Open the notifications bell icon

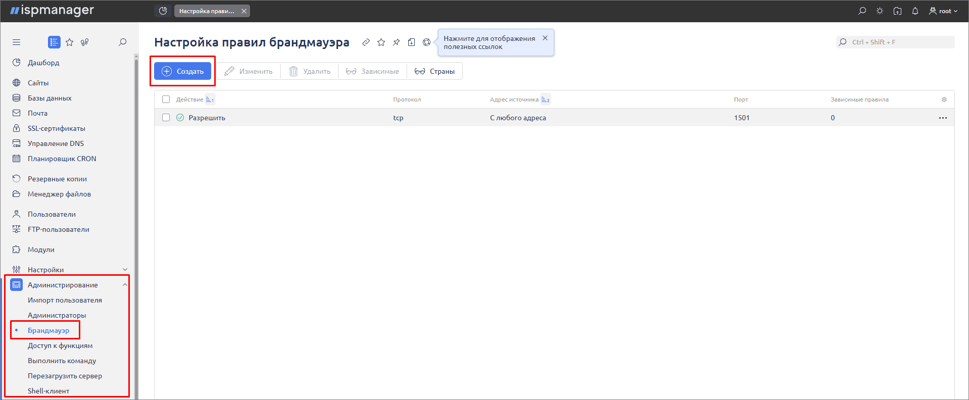click(x=915, y=11)
